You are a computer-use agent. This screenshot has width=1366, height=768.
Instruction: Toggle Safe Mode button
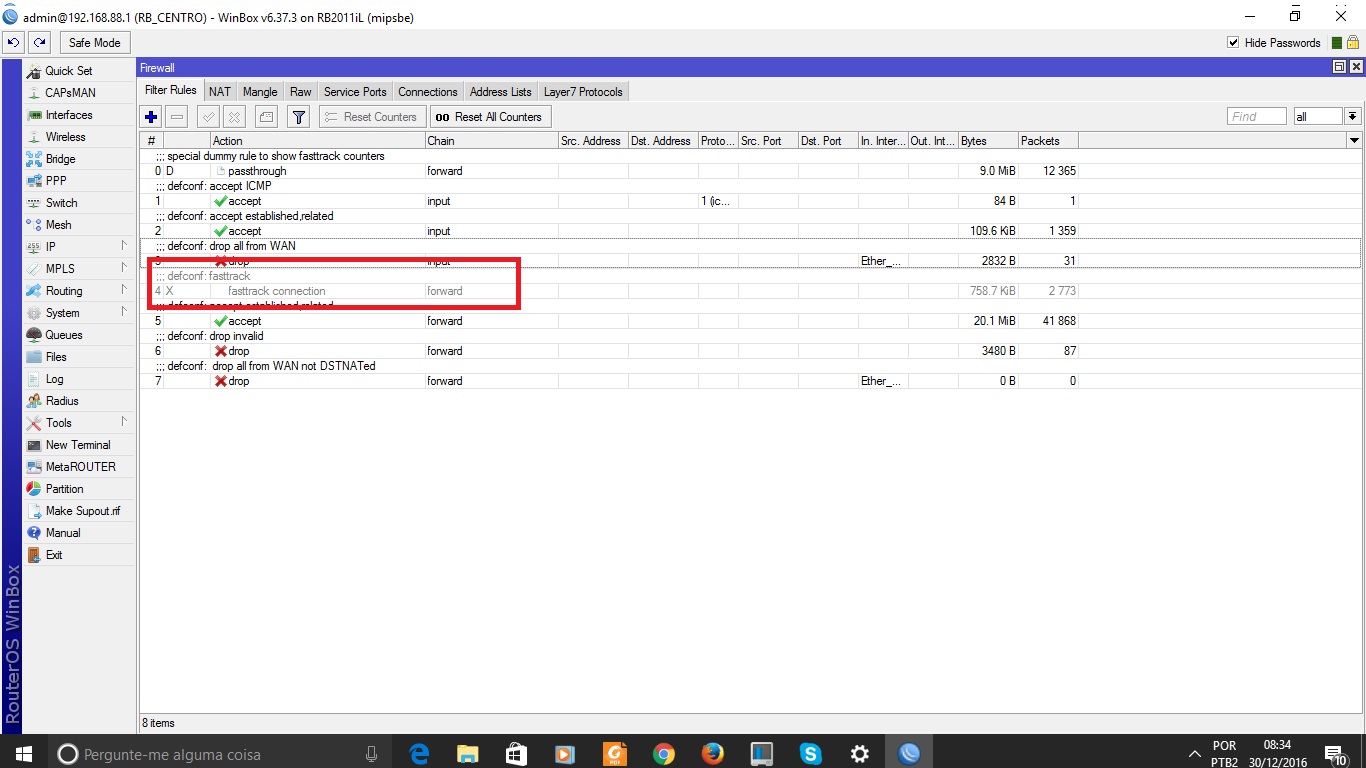coord(94,43)
